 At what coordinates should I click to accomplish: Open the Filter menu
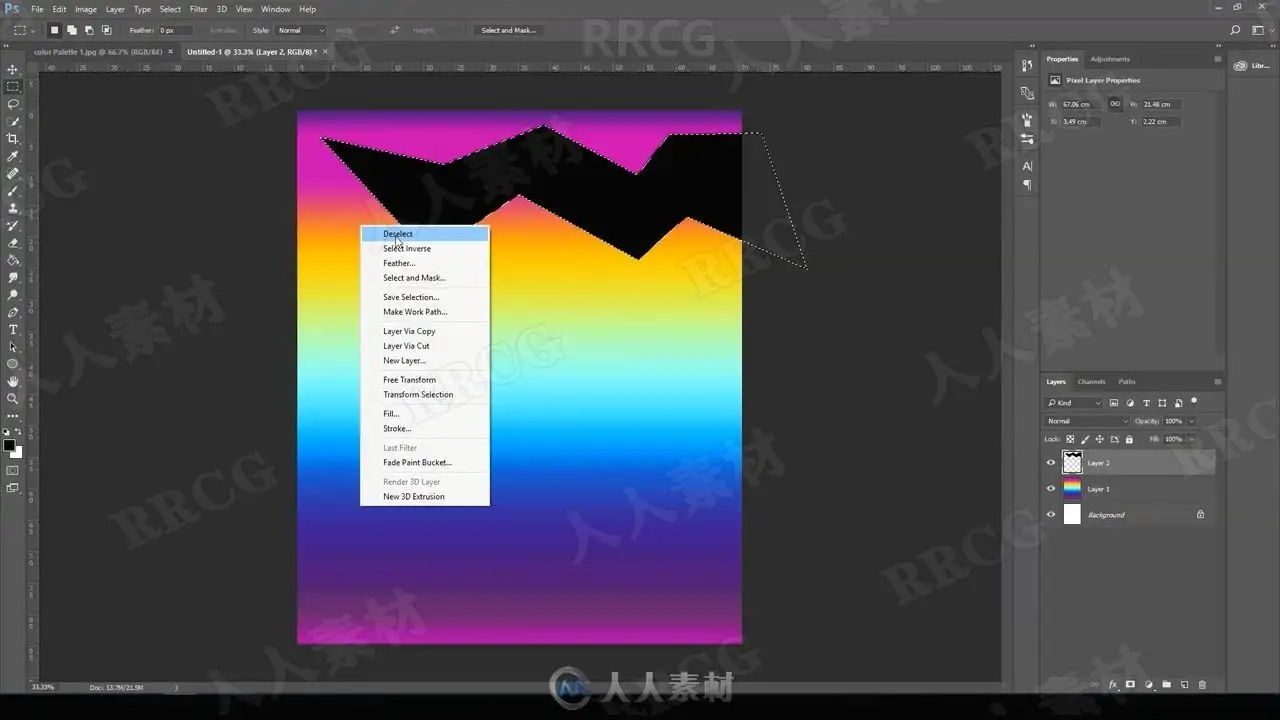199,9
